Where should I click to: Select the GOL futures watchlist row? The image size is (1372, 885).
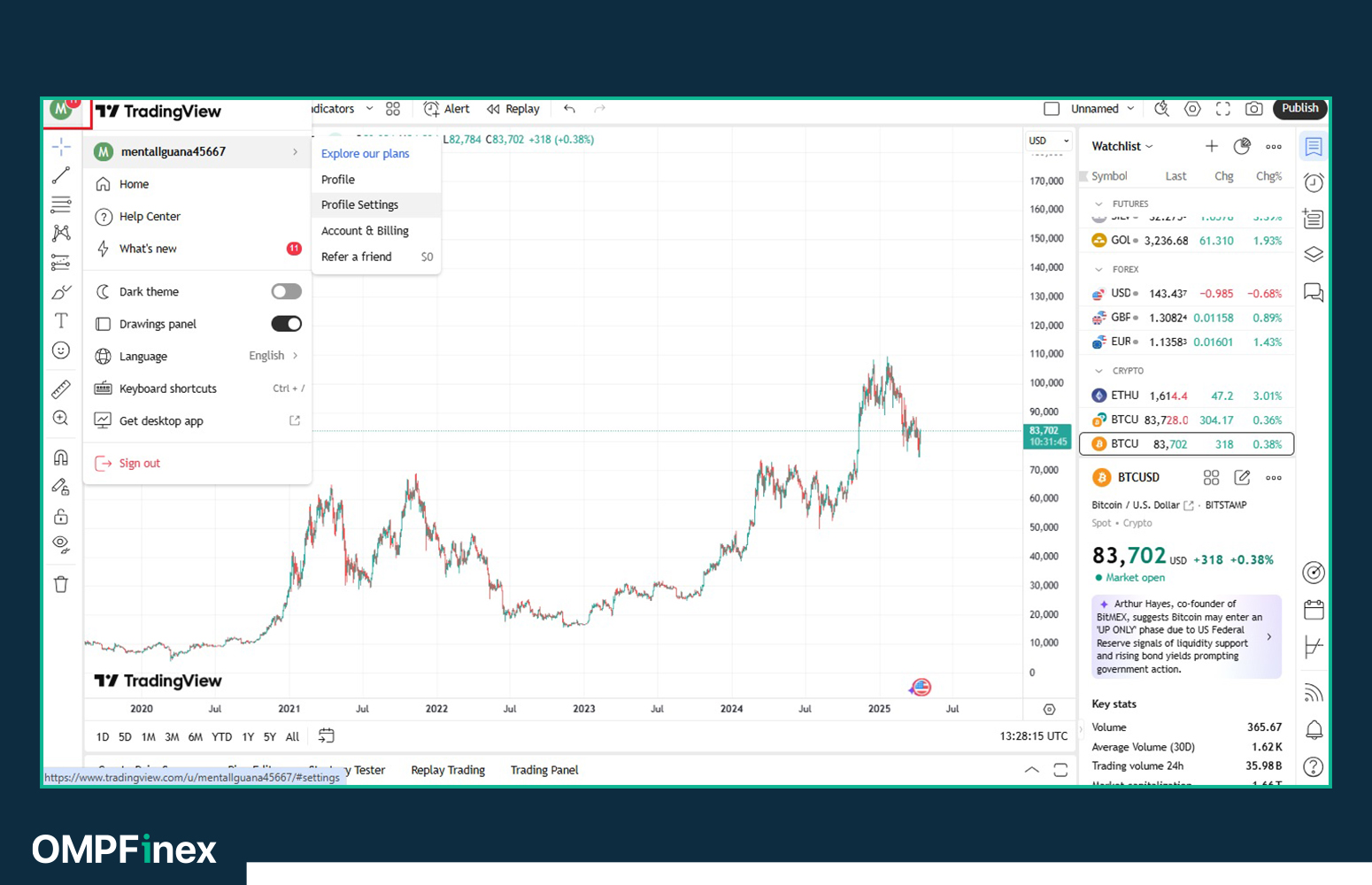point(1187,241)
